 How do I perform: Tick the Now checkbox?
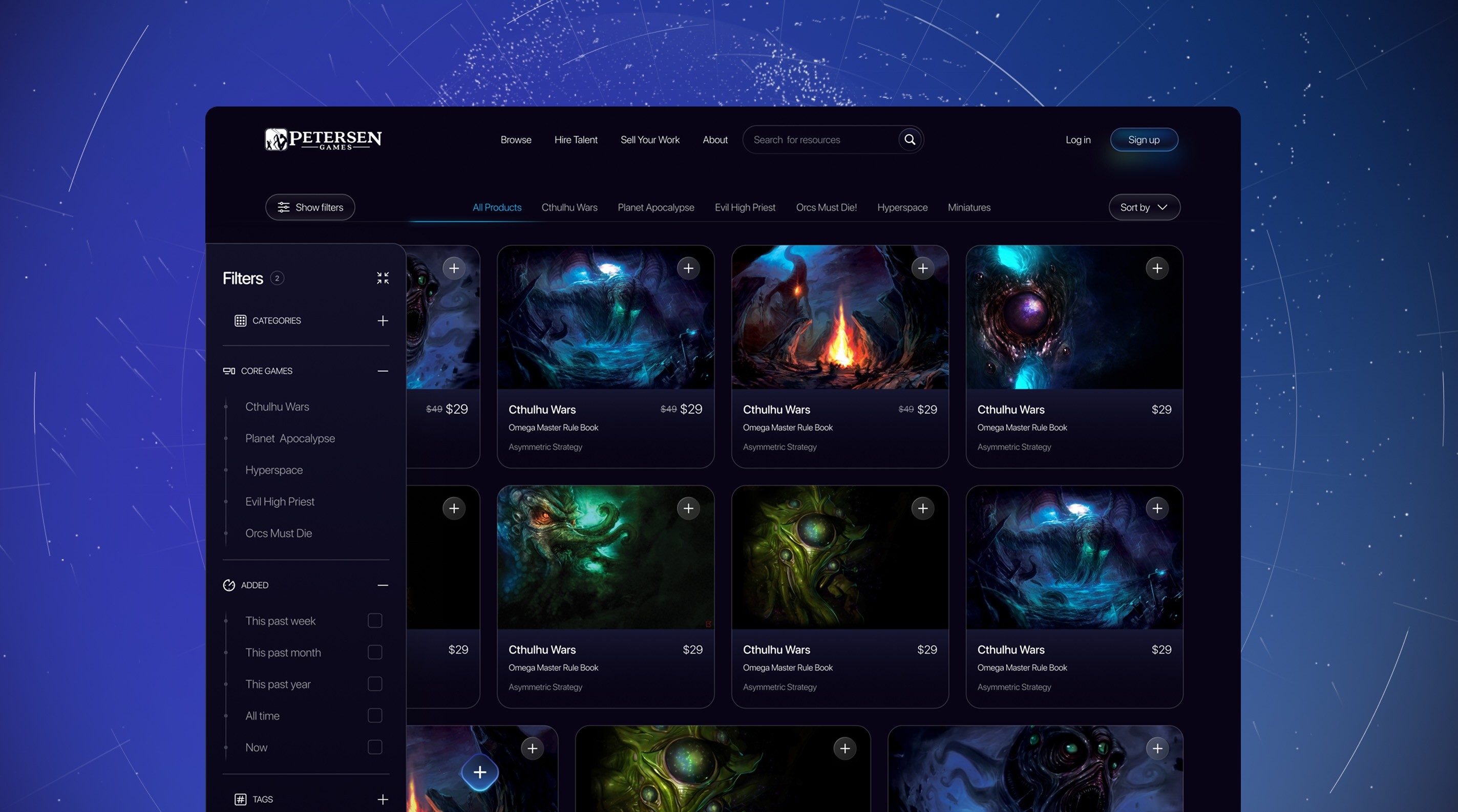tap(375, 747)
